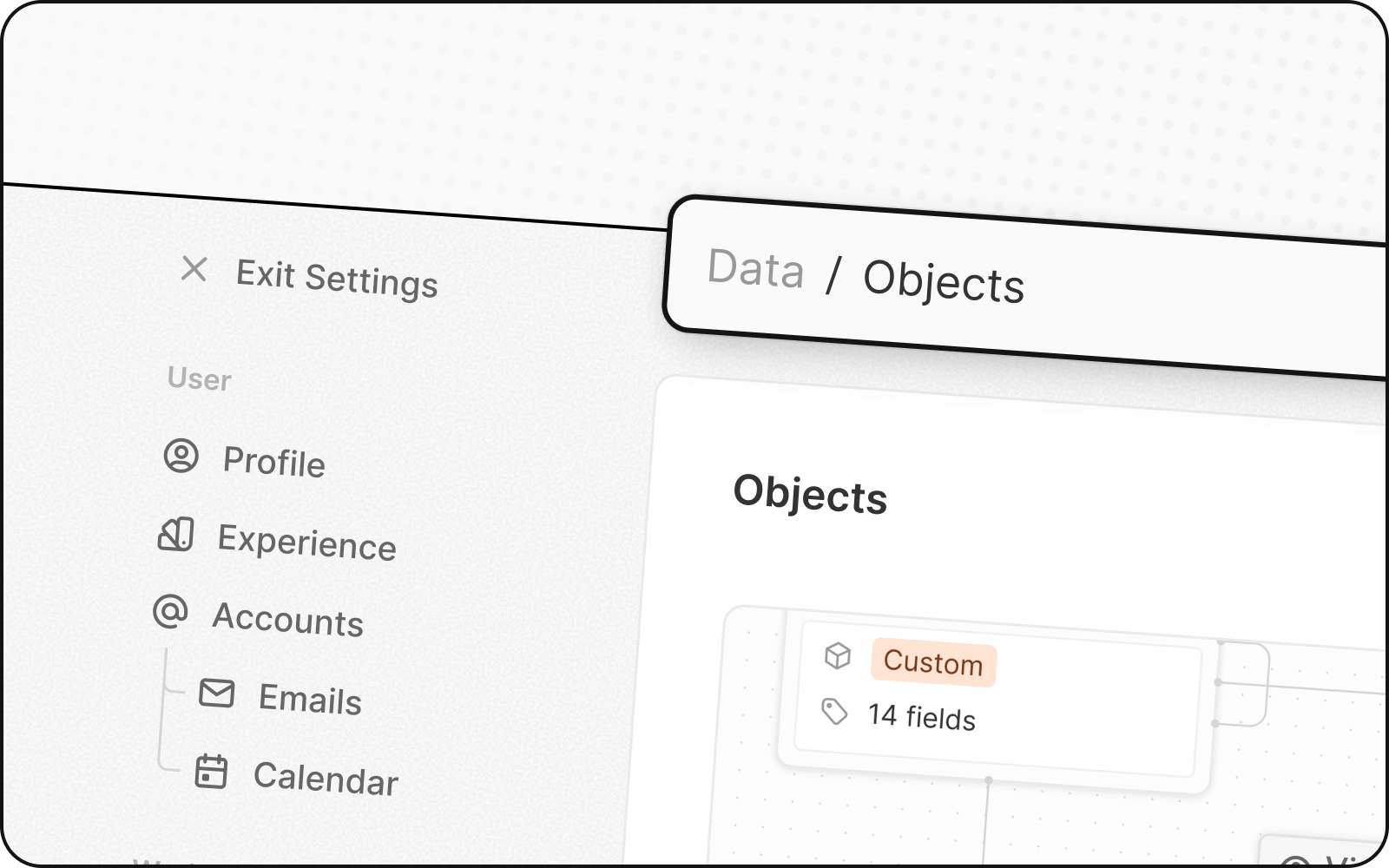Click the cube icon on object card
This screenshot has height=868, width=1389.
[838, 655]
